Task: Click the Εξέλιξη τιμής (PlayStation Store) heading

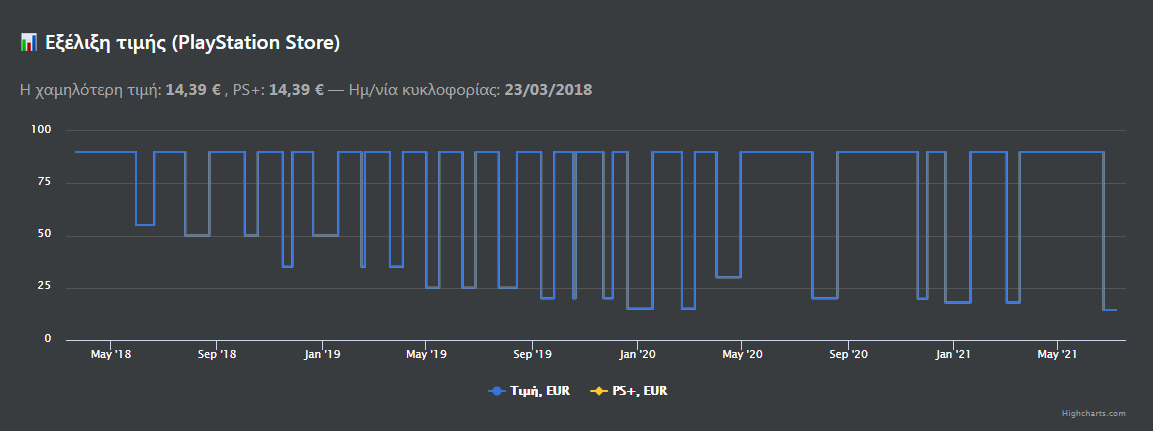Action: click(193, 43)
